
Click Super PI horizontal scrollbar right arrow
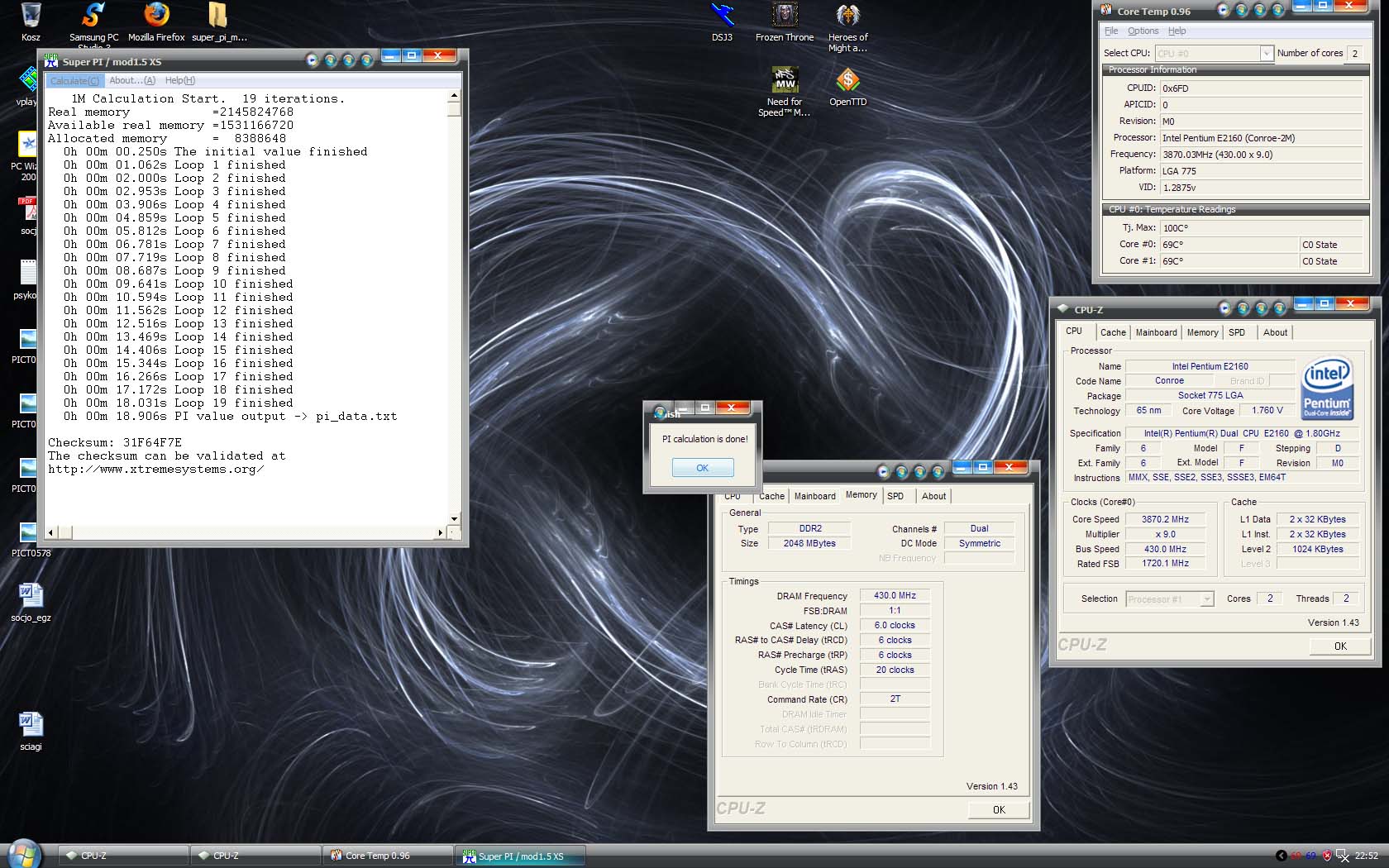440,533
